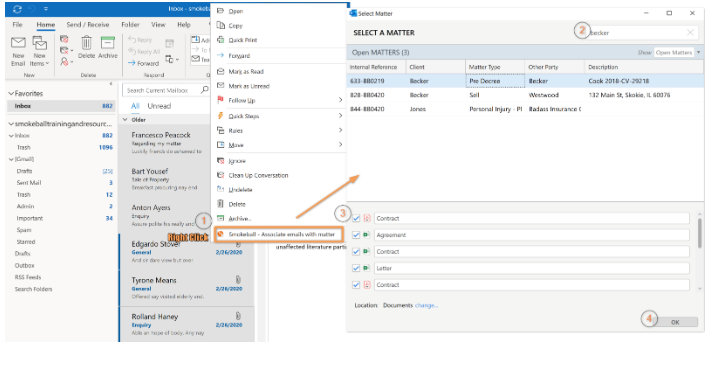Screen dimensions: 713x370
Task: Click the Clean Up Conversation icon
Action: tap(221, 175)
